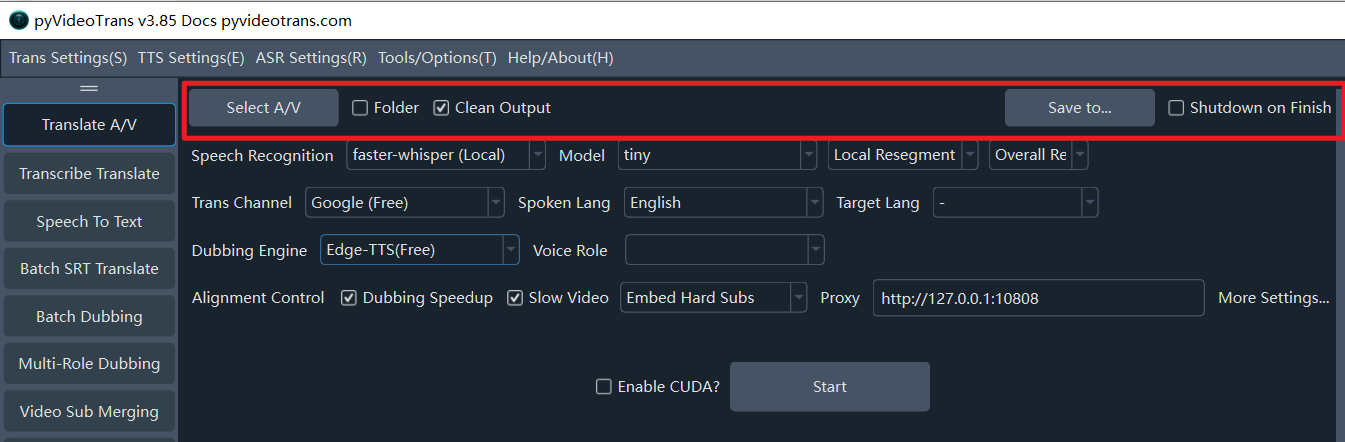
Task: Open the Trans Channel Google dropdown
Action: point(404,203)
